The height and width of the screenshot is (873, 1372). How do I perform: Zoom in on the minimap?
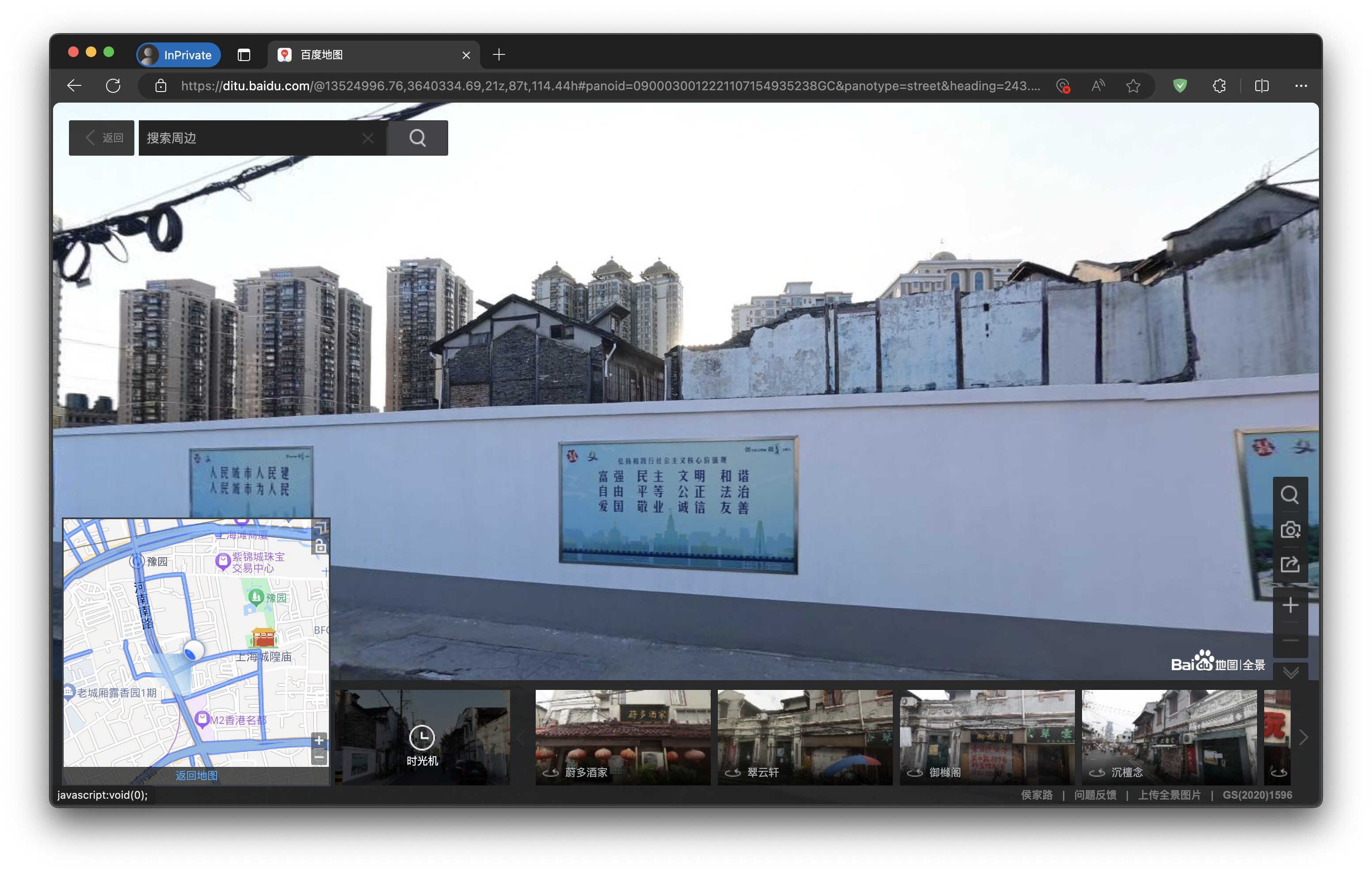pos(319,740)
